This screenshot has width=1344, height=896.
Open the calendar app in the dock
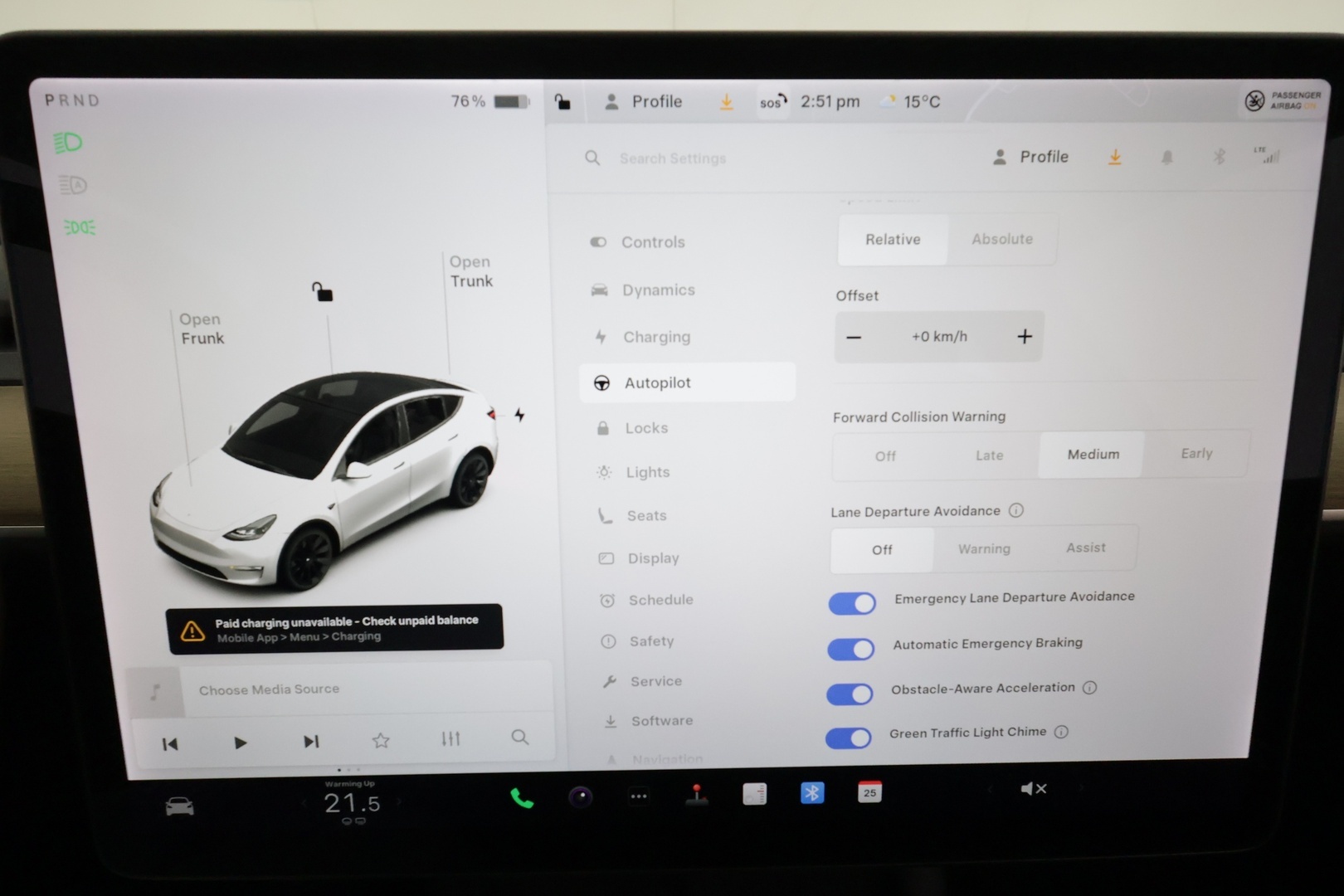point(869,794)
